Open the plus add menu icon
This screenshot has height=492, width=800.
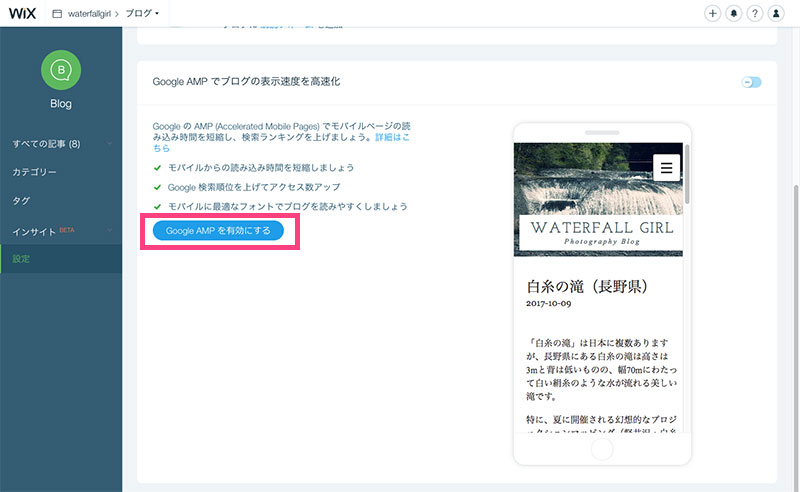(712, 13)
